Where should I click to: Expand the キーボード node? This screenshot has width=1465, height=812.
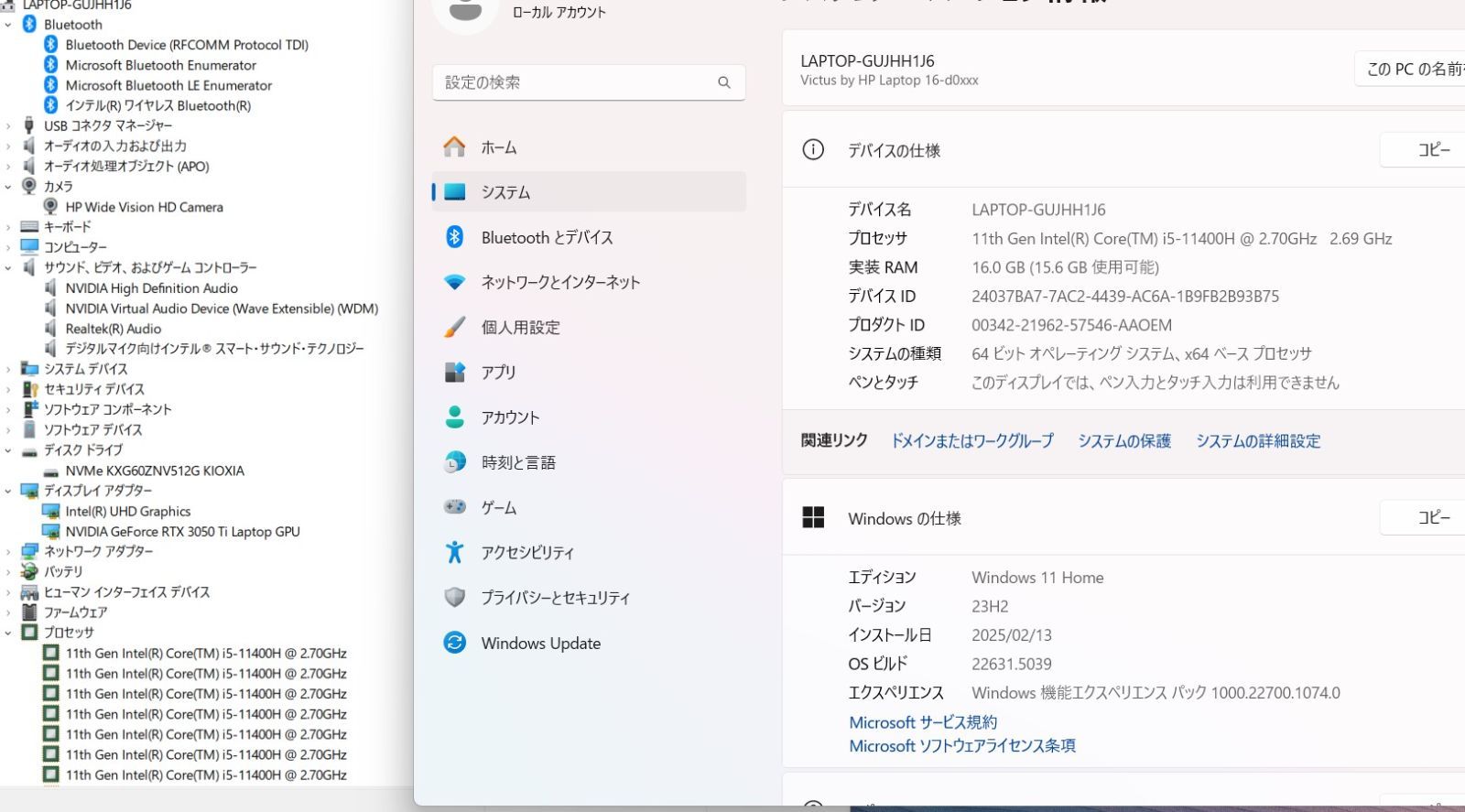8,227
